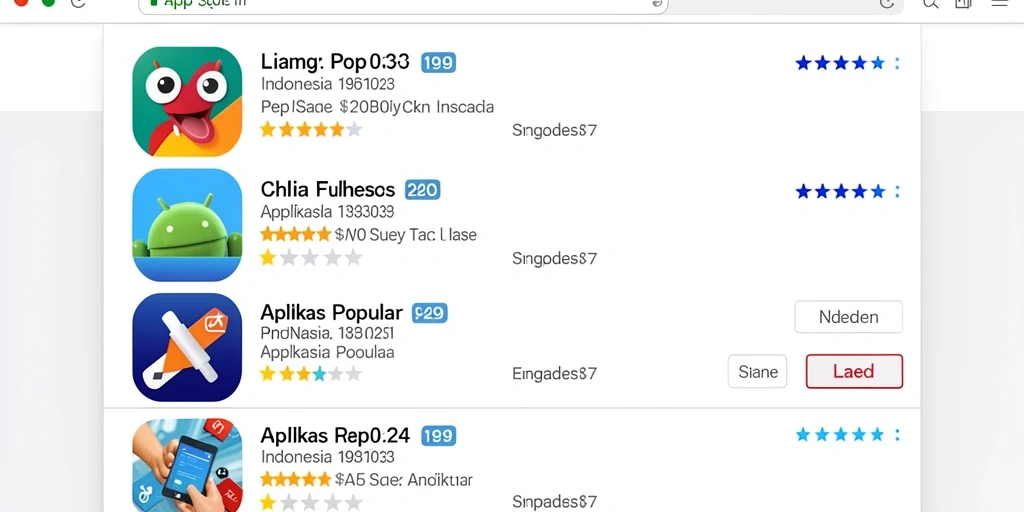Click the reload icon left of the address bar
Screen dimensions: 1024x512
click(78, 3)
